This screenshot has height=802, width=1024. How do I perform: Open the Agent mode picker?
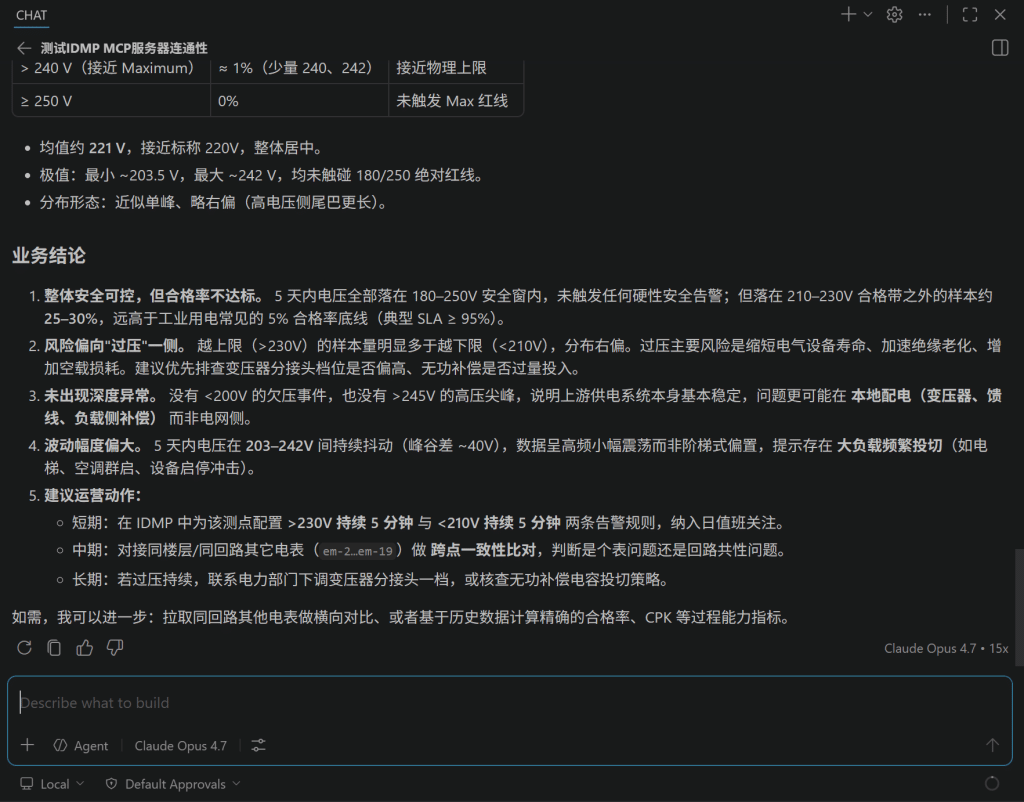pyautogui.click(x=81, y=745)
